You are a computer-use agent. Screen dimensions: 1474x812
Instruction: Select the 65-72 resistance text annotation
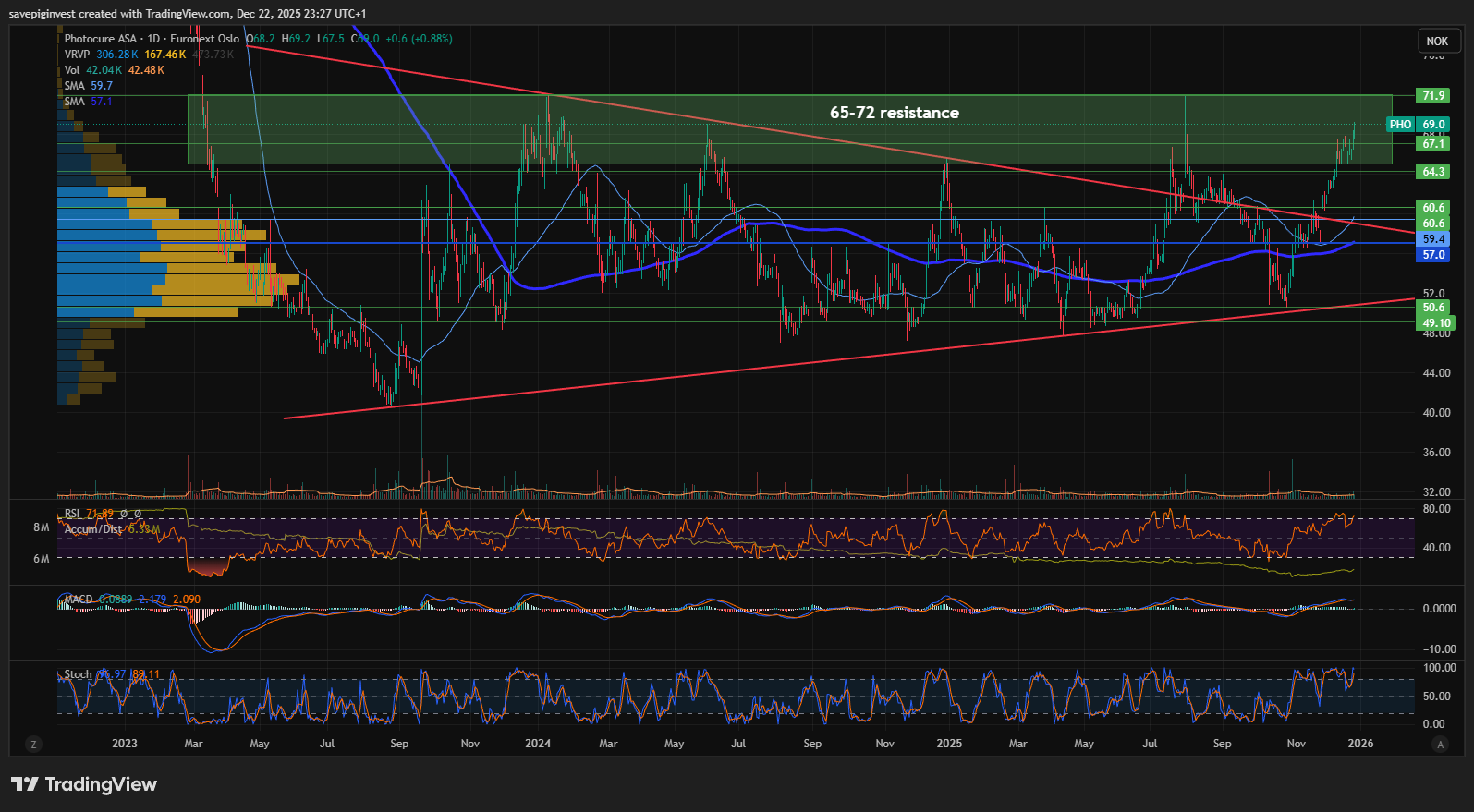(894, 113)
